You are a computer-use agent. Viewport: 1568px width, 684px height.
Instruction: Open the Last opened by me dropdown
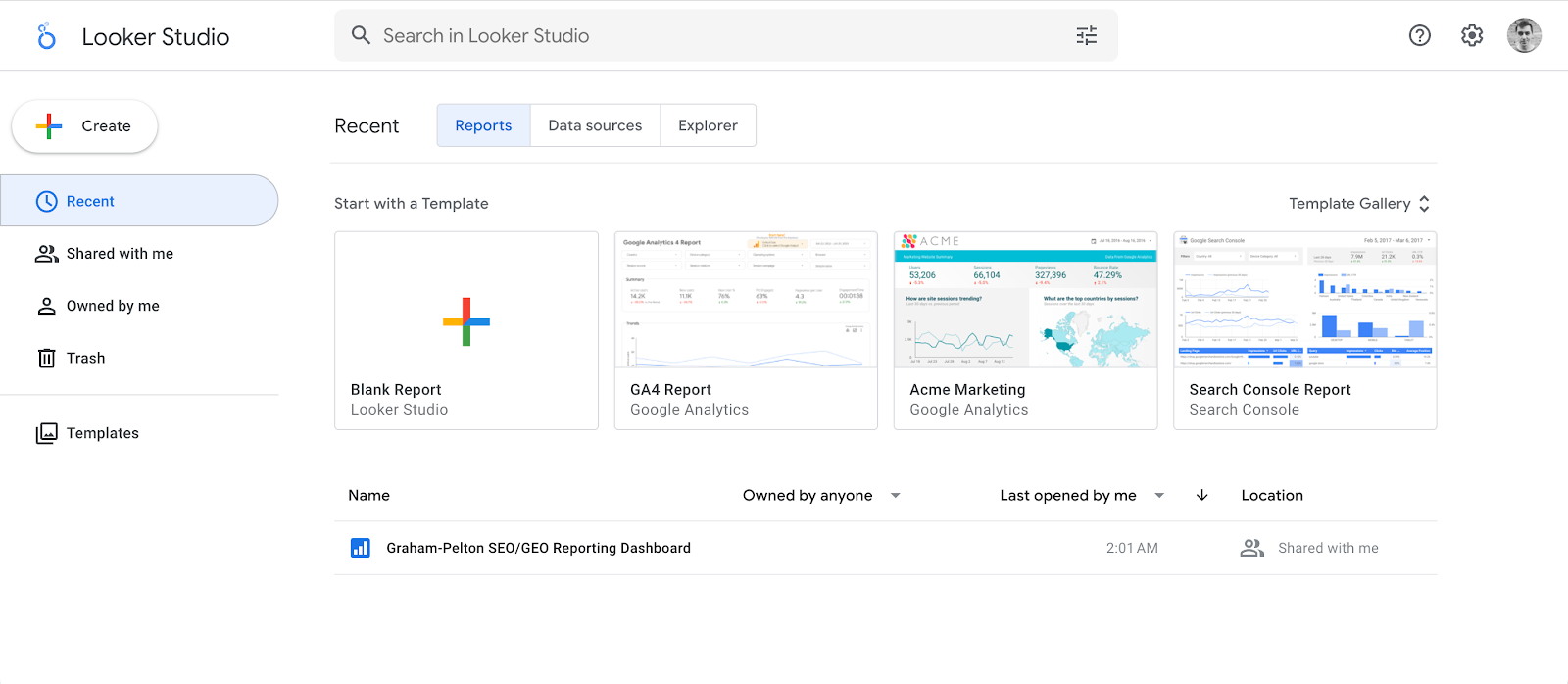(x=1082, y=495)
